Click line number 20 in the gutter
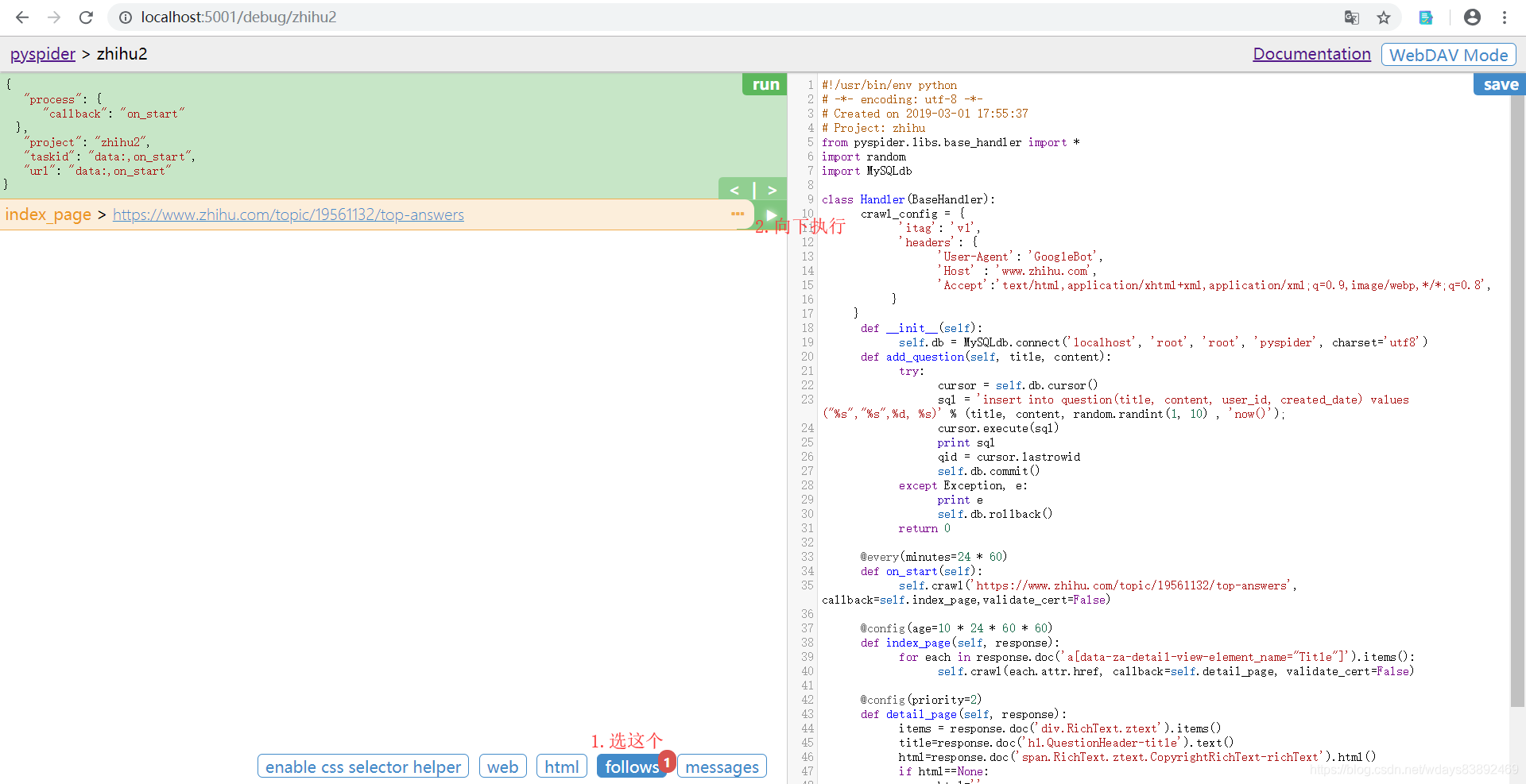1526x784 pixels. pyautogui.click(x=807, y=357)
